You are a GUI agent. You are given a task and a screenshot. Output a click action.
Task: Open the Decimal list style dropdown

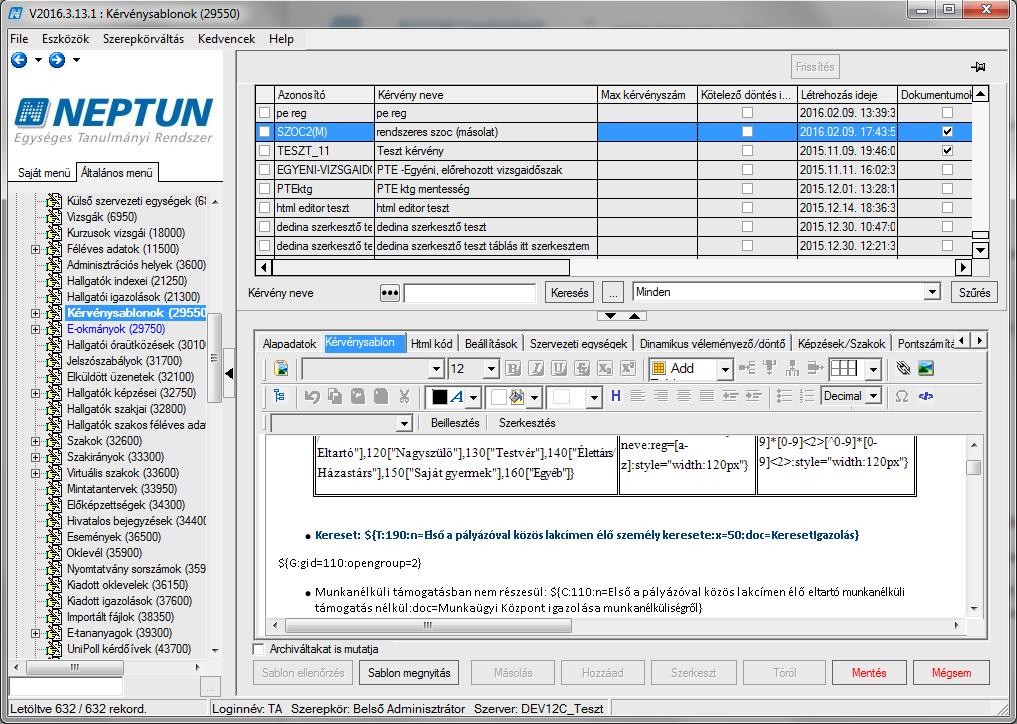pyautogui.click(x=874, y=396)
